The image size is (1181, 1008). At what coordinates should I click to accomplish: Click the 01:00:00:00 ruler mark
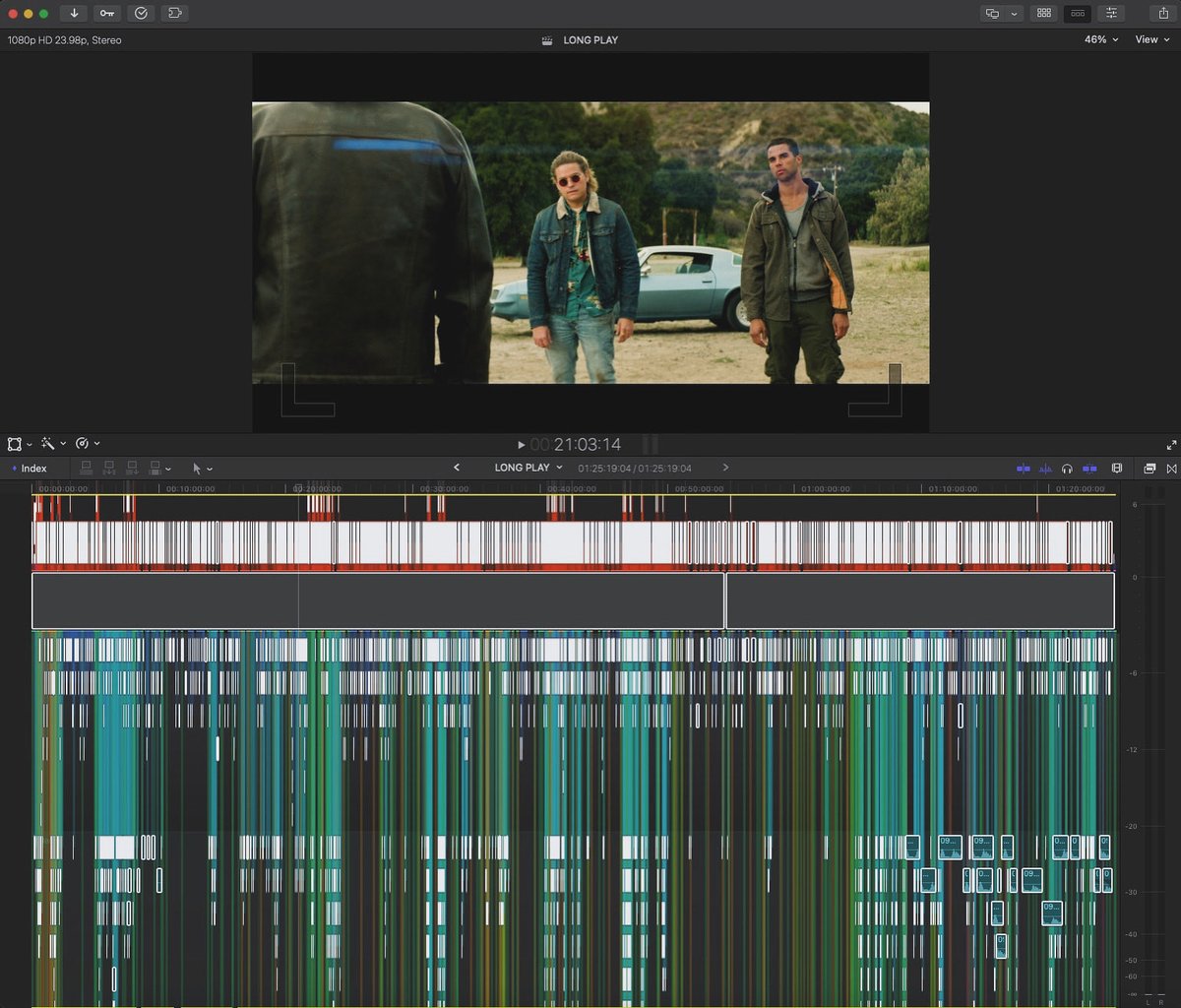826,488
